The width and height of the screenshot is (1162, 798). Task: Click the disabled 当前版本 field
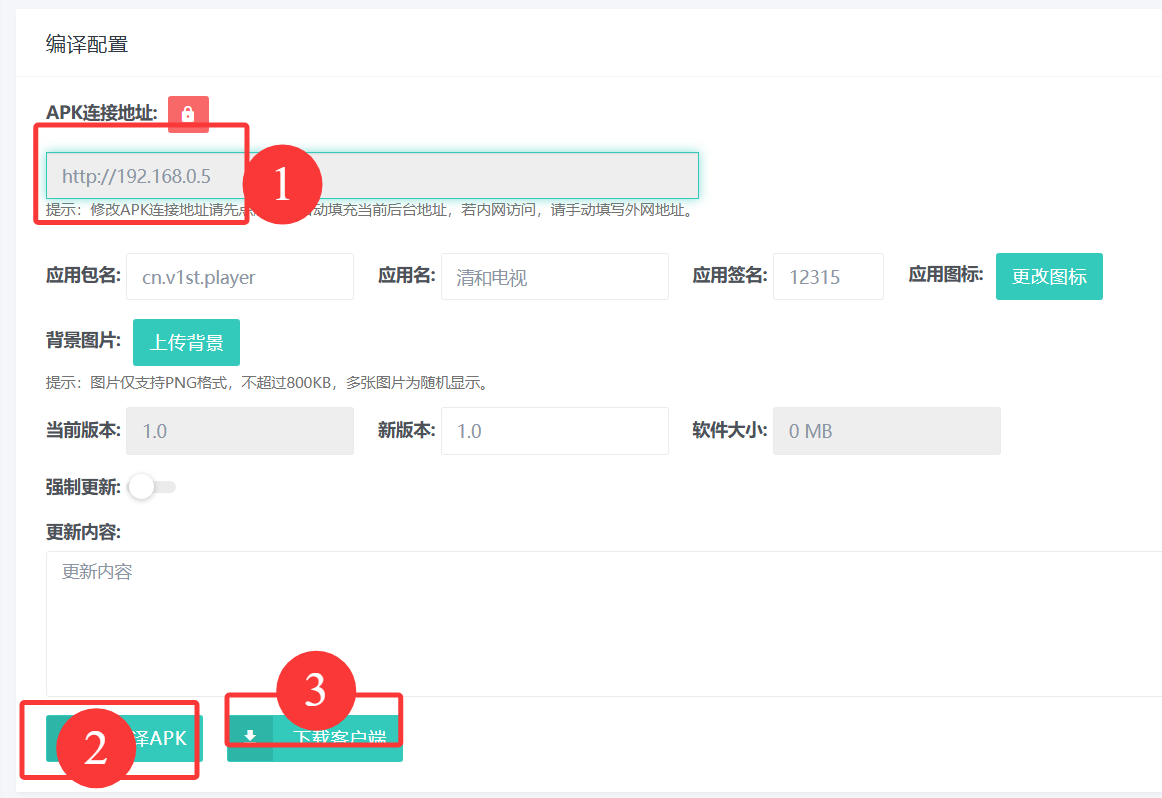239,431
